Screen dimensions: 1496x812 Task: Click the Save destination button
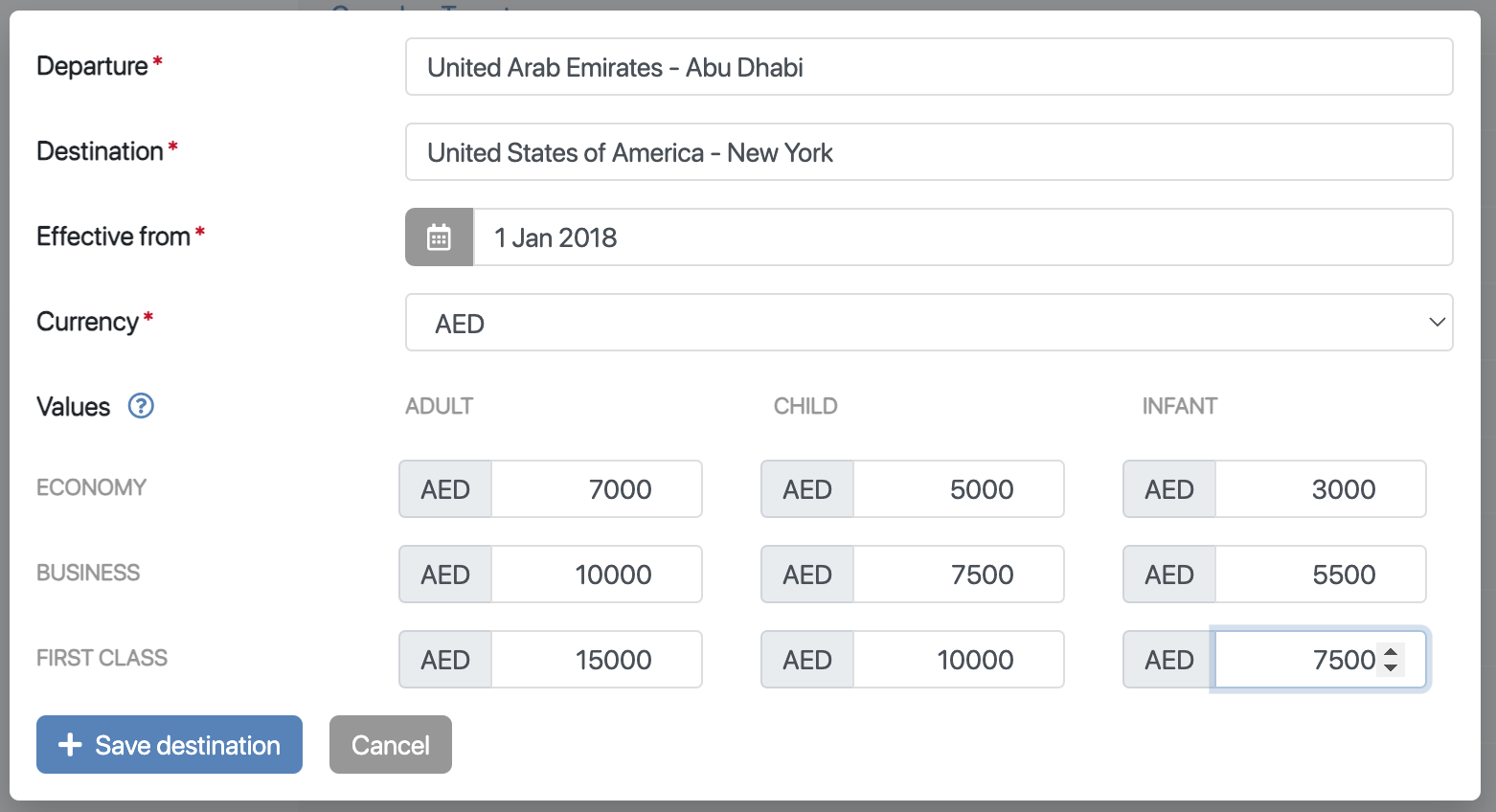coord(170,744)
